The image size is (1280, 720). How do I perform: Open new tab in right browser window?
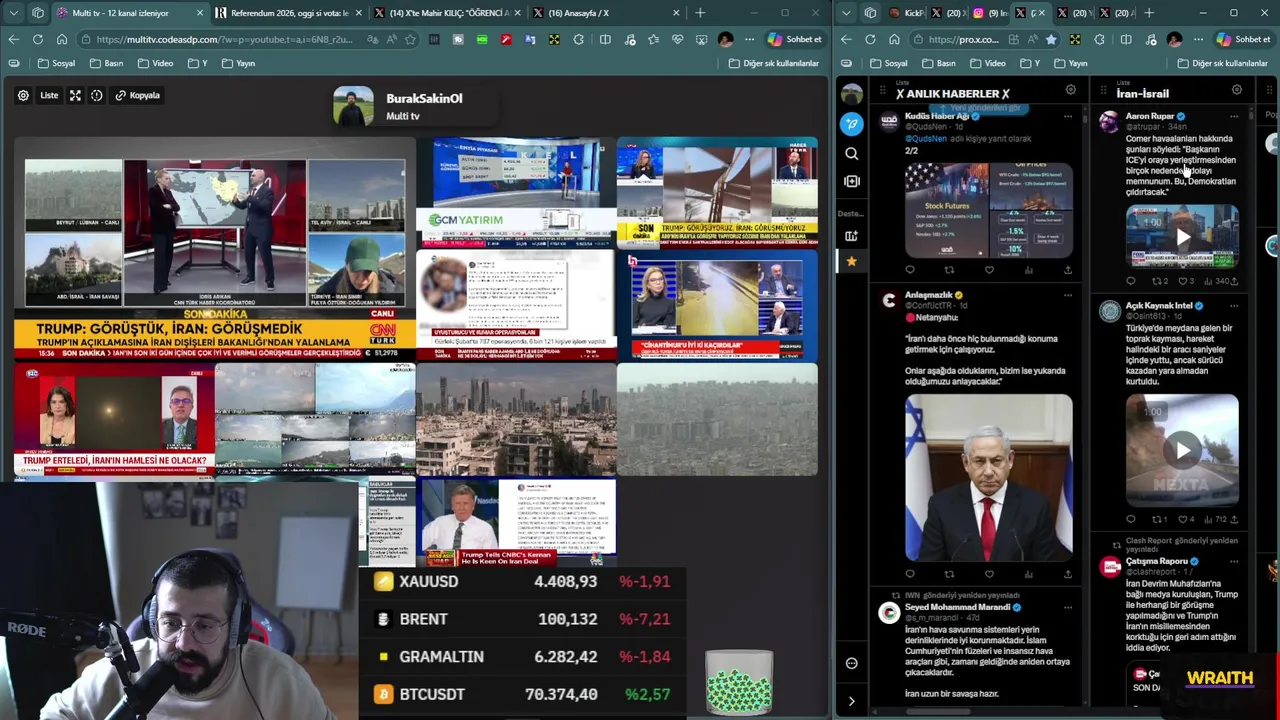tap(1149, 13)
